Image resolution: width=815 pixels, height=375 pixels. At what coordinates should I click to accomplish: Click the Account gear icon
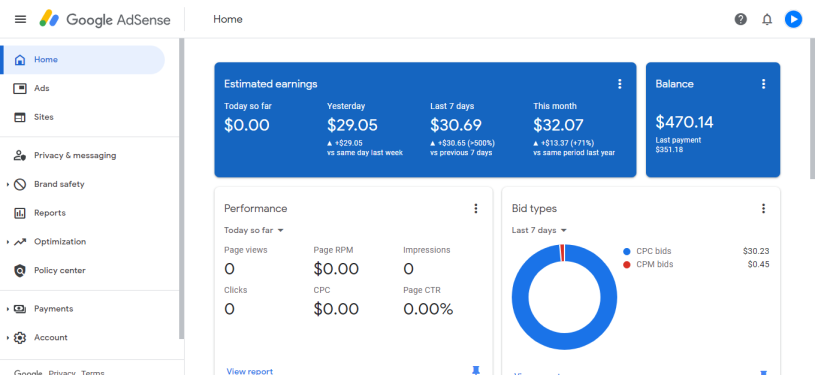20,338
